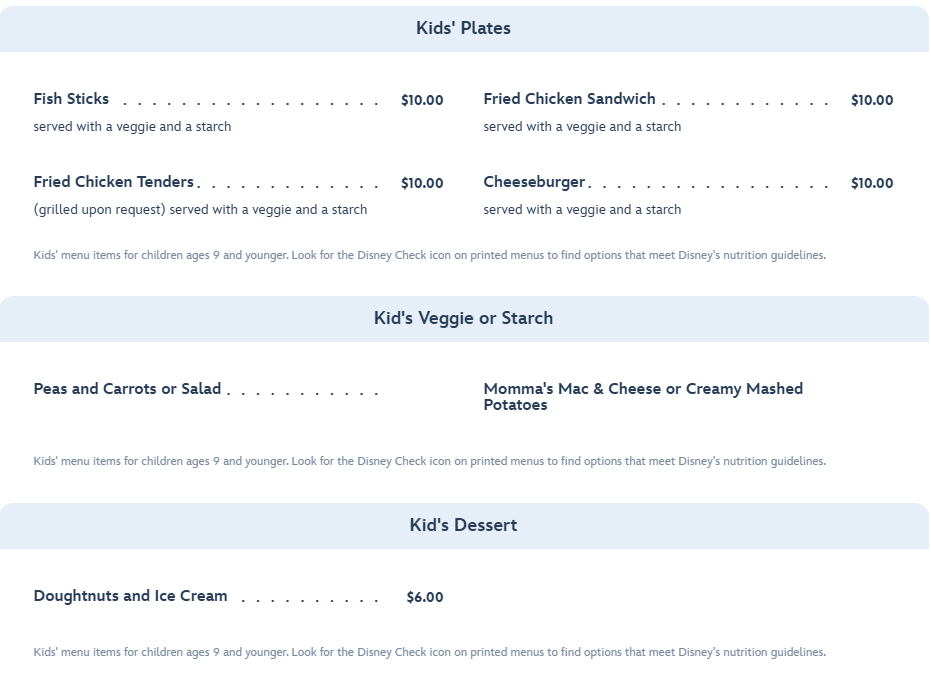The height and width of the screenshot is (675, 931).
Task: Choose the Fried Chicken Tenders item
Action: click(x=113, y=182)
